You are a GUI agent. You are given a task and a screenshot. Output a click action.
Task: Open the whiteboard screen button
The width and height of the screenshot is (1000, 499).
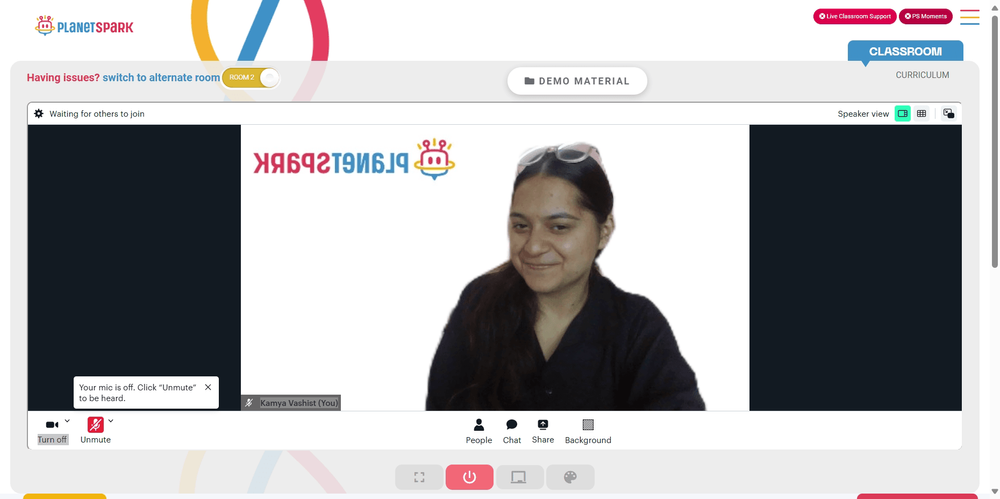pos(520,477)
